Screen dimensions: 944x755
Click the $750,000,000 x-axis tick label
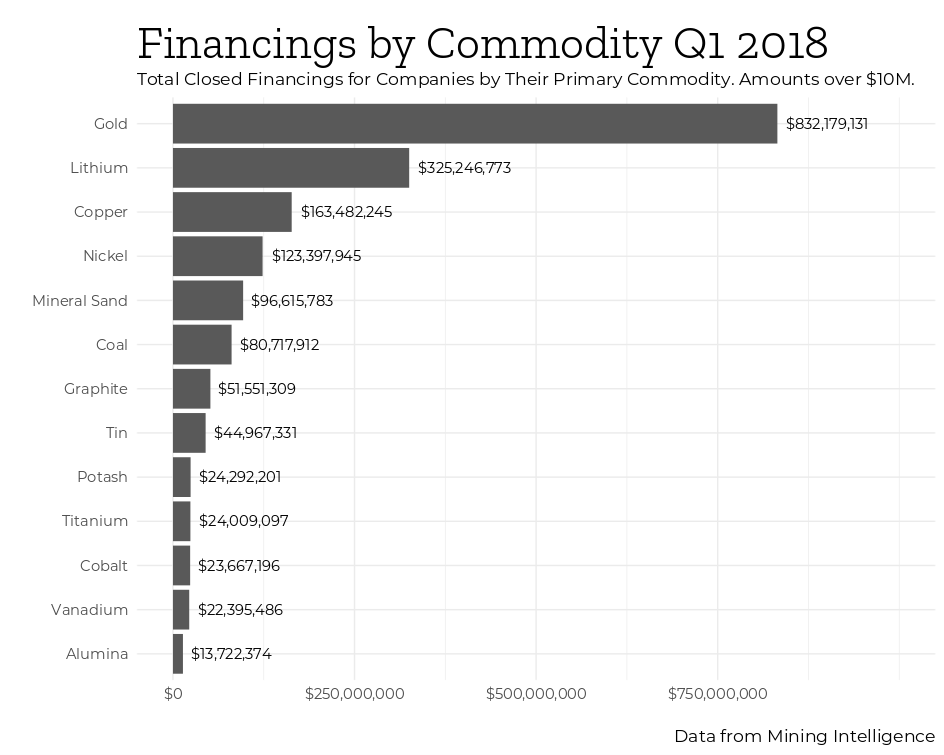(718, 693)
